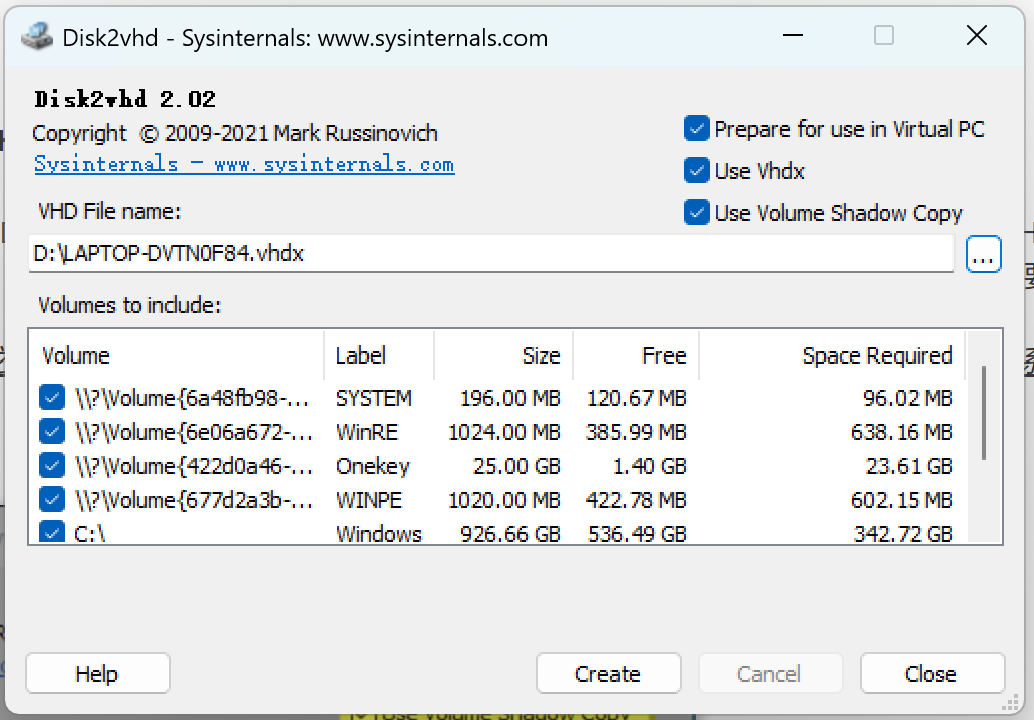Click the 926.66 GB size value
This screenshot has height=720, width=1034.
point(510,533)
